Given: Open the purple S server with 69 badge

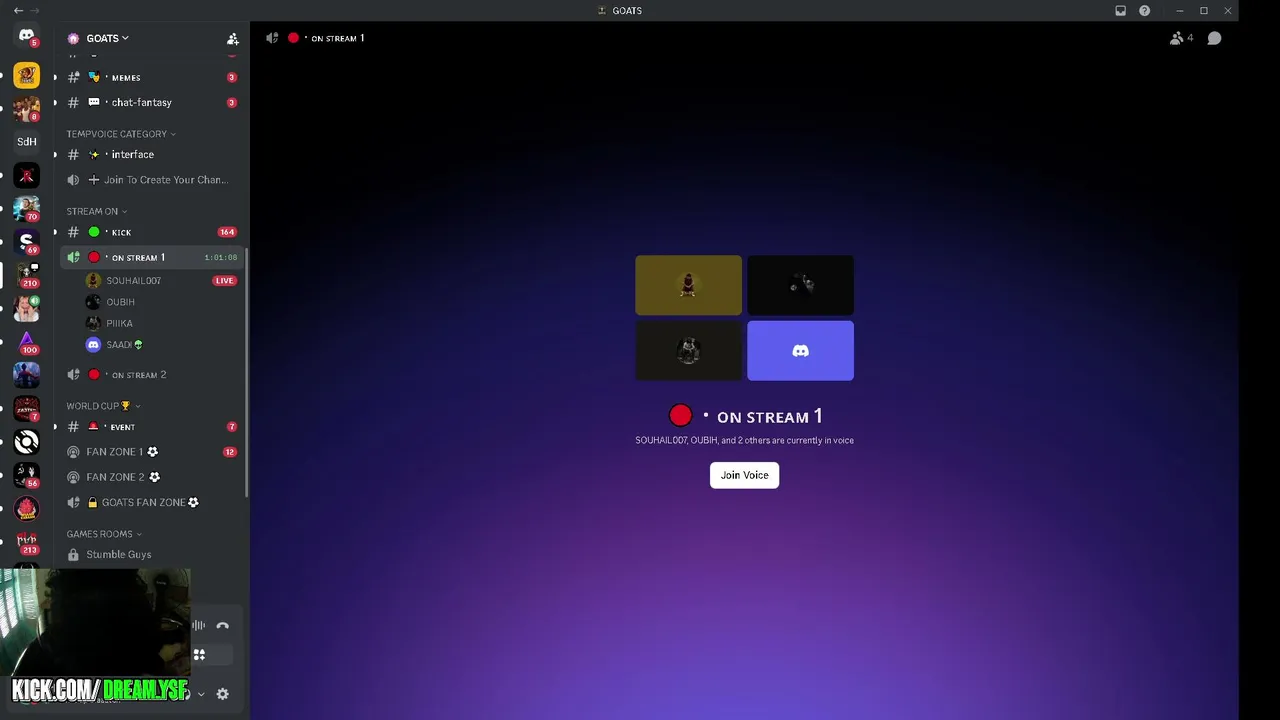Looking at the screenshot, I should pyautogui.click(x=26, y=241).
